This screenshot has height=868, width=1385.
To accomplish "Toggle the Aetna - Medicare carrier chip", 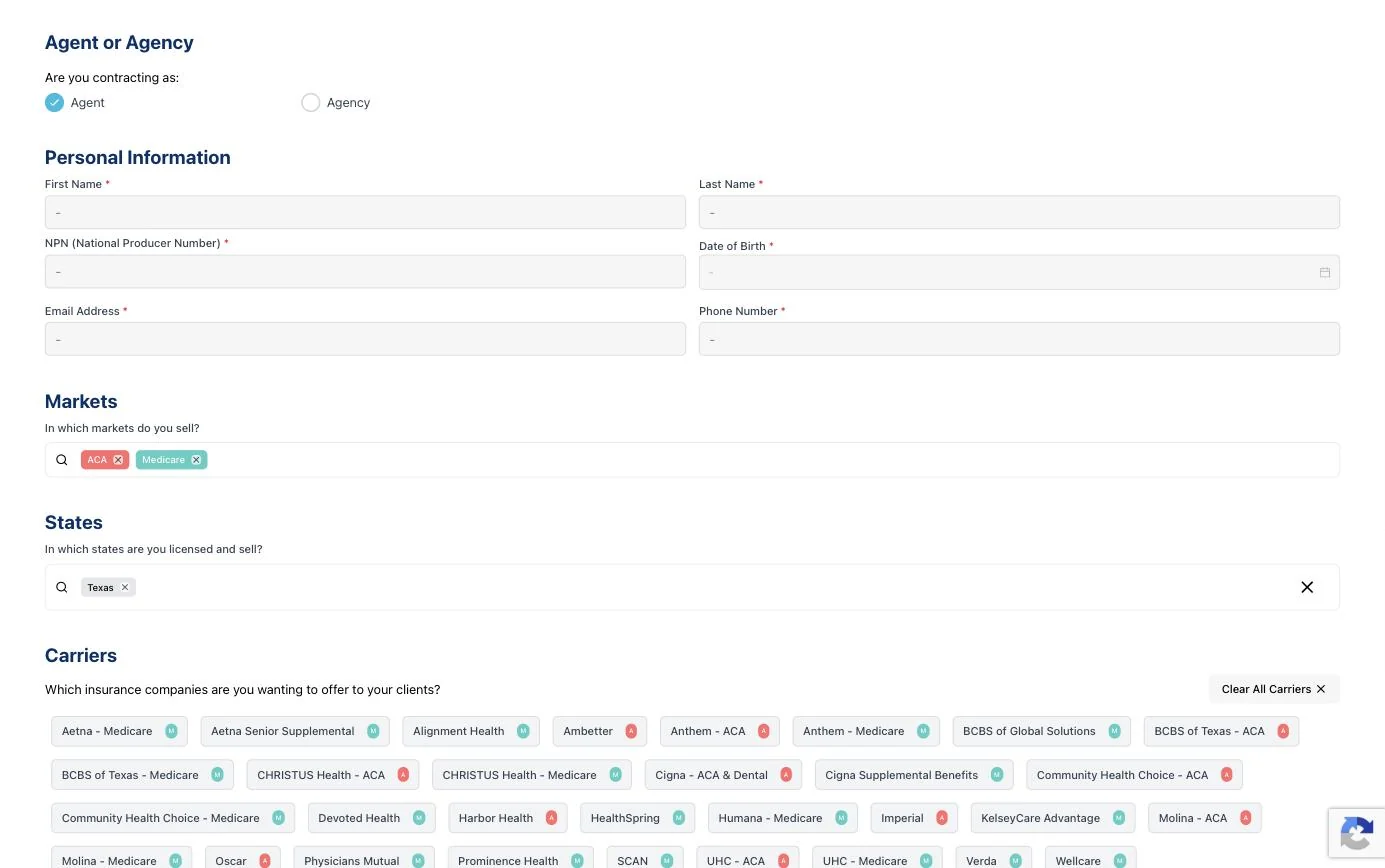I will coord(119,731).
